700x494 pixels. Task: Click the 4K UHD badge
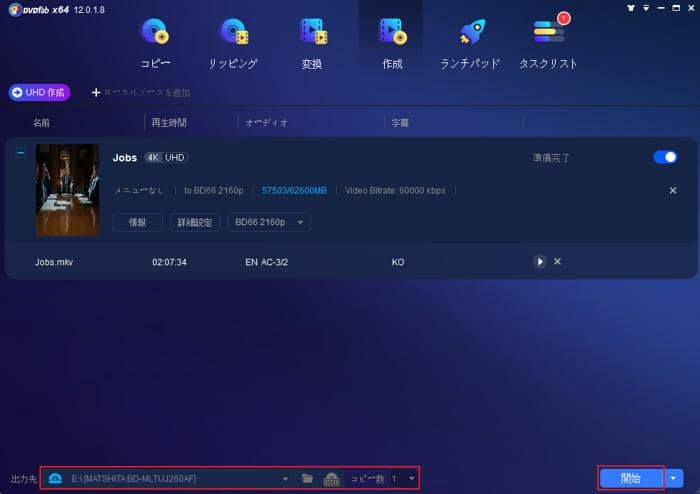click(x=166, y=158)
